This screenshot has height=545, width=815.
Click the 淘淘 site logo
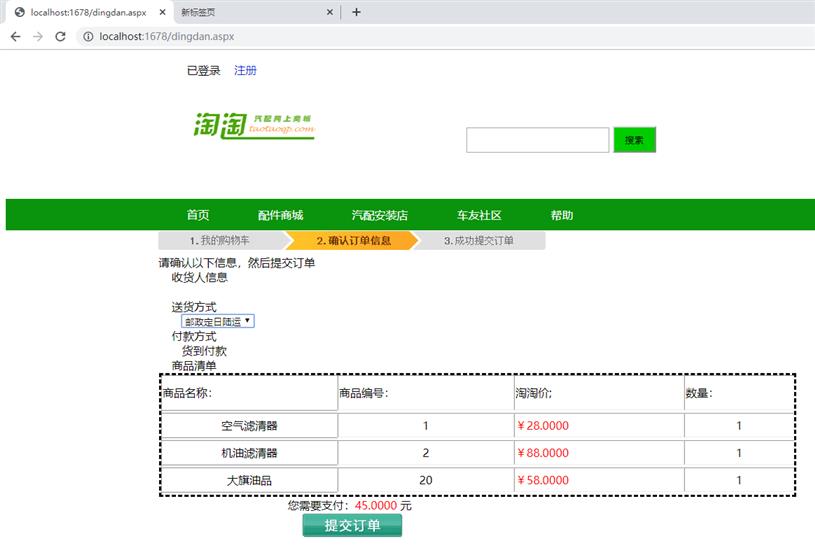[254, 125]
